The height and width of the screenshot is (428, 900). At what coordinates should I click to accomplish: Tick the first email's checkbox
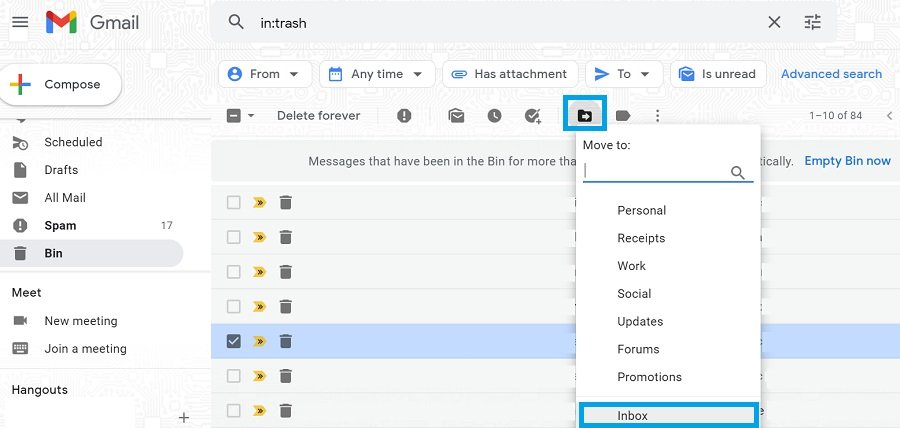234,203
